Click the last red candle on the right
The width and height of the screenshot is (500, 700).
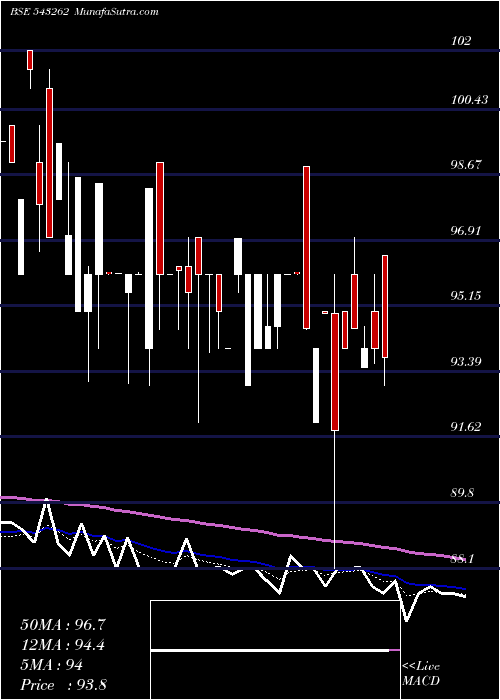[x=385, y=306]
